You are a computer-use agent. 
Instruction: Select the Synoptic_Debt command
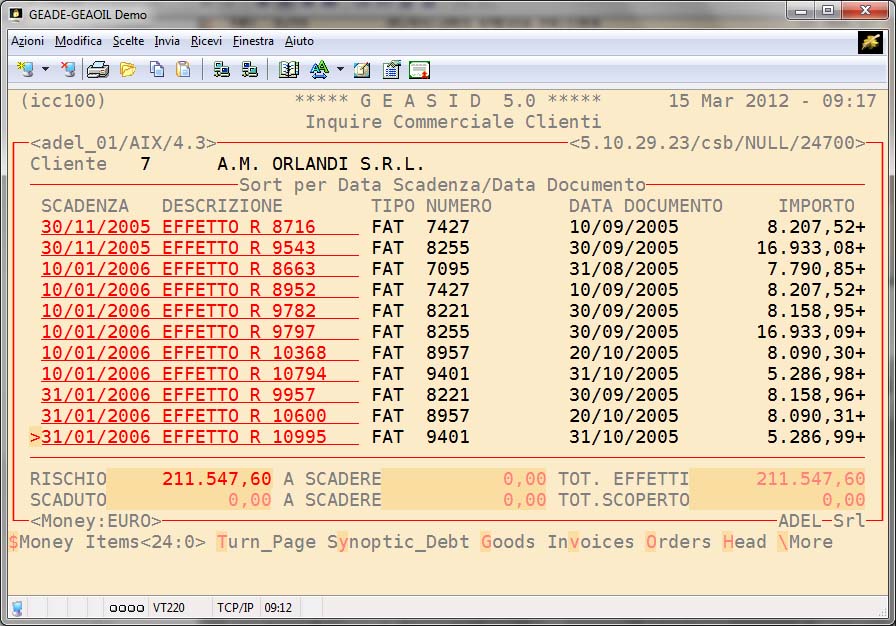point(398,542)
